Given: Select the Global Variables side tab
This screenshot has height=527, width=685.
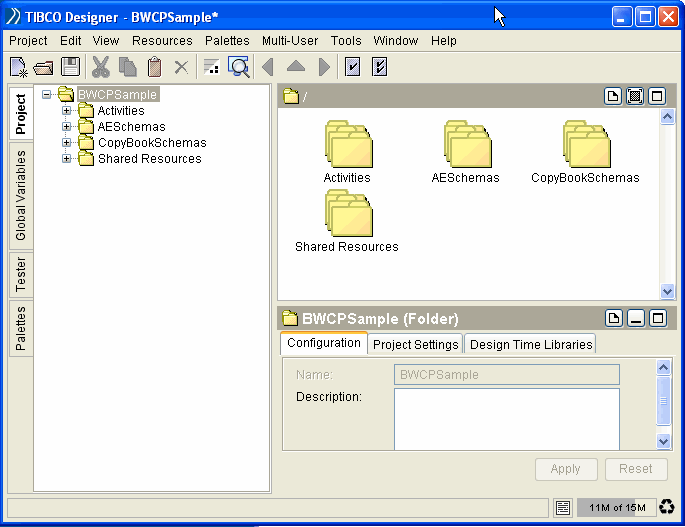Looking at the screenshot, I should coord(21,195).
